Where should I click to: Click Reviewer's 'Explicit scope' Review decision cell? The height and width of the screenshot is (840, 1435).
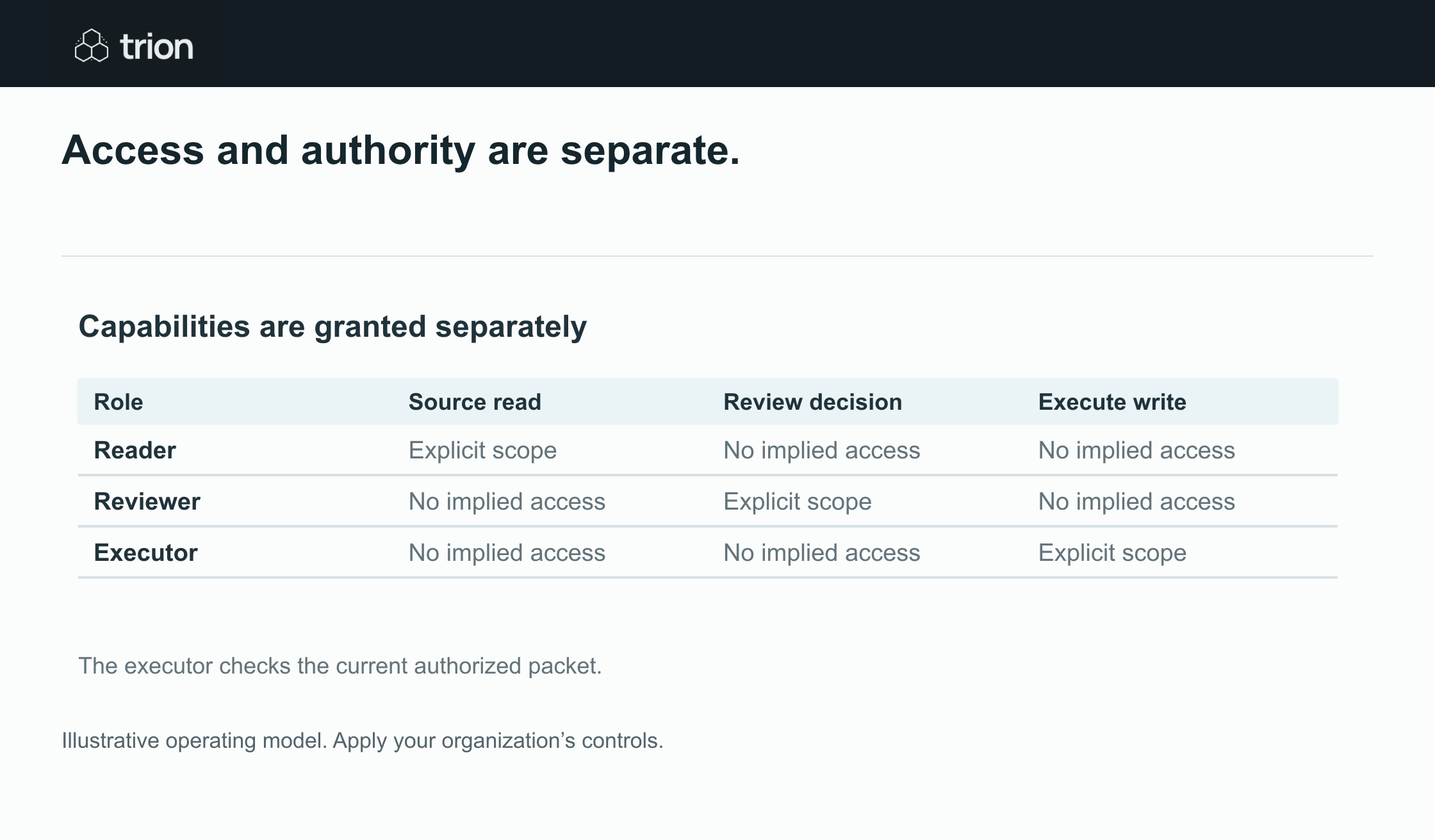pyautogui.click(x=797, y=502)
